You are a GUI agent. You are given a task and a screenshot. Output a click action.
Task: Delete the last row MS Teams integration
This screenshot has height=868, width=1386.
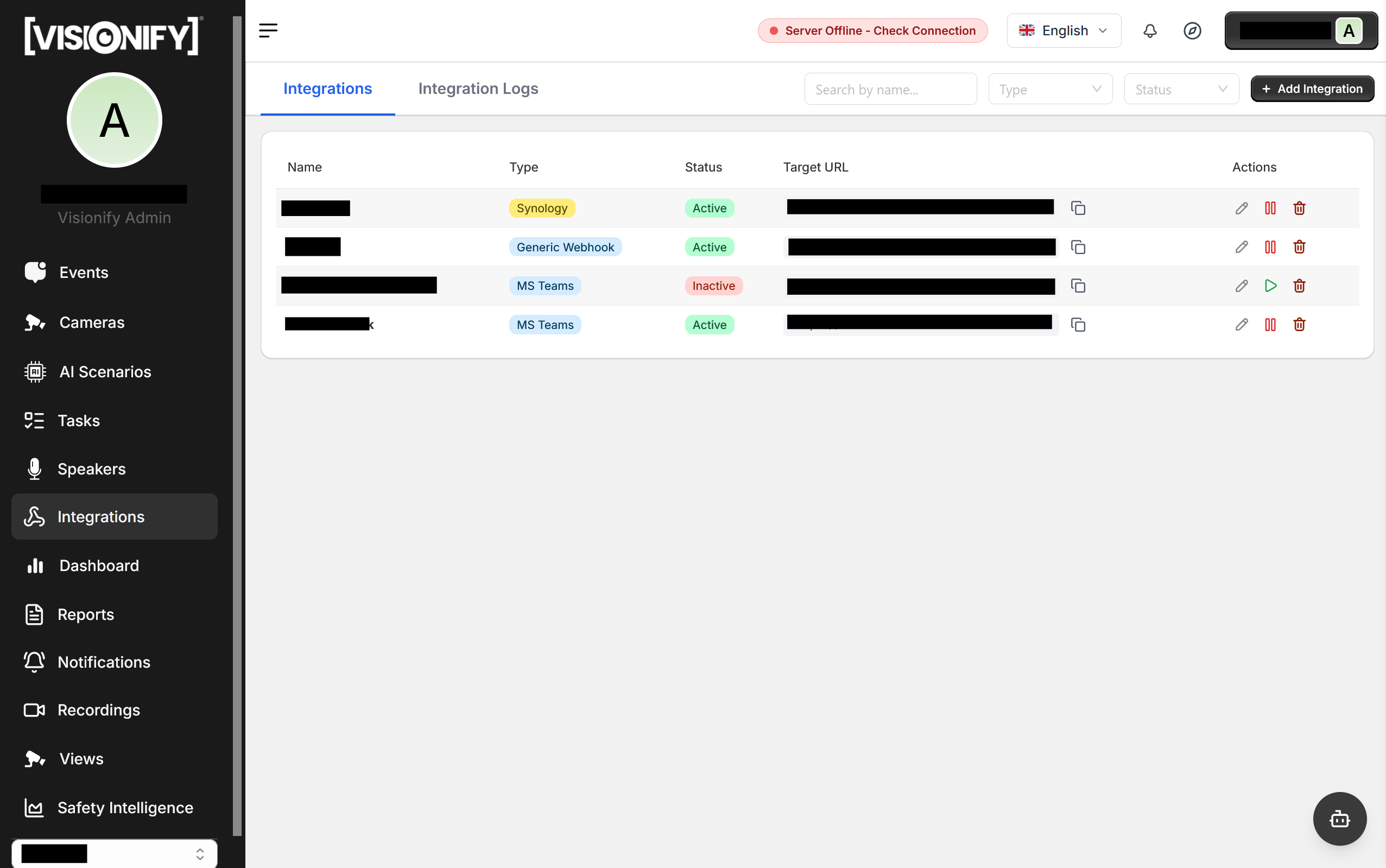[x=1299, y=325]
